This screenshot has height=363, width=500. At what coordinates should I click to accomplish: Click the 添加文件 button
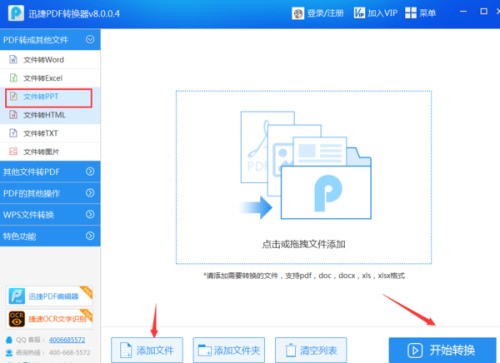point(147,350)
